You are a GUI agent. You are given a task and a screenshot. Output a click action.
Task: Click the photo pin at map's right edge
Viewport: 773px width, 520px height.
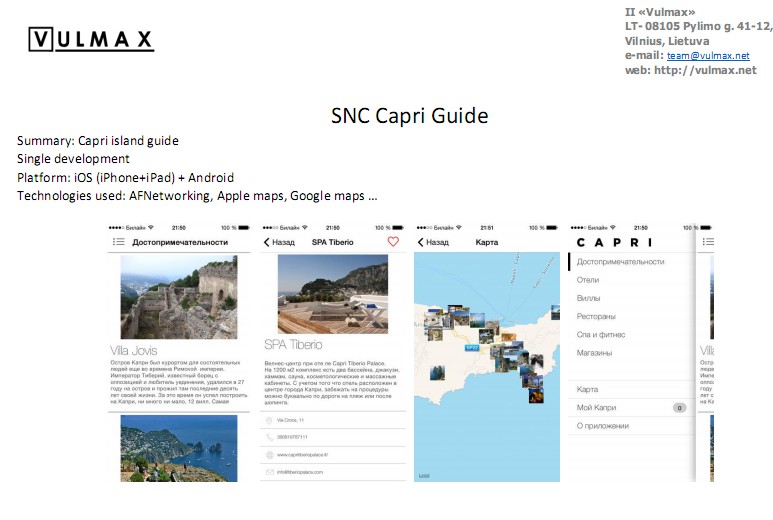coord(556,312)
